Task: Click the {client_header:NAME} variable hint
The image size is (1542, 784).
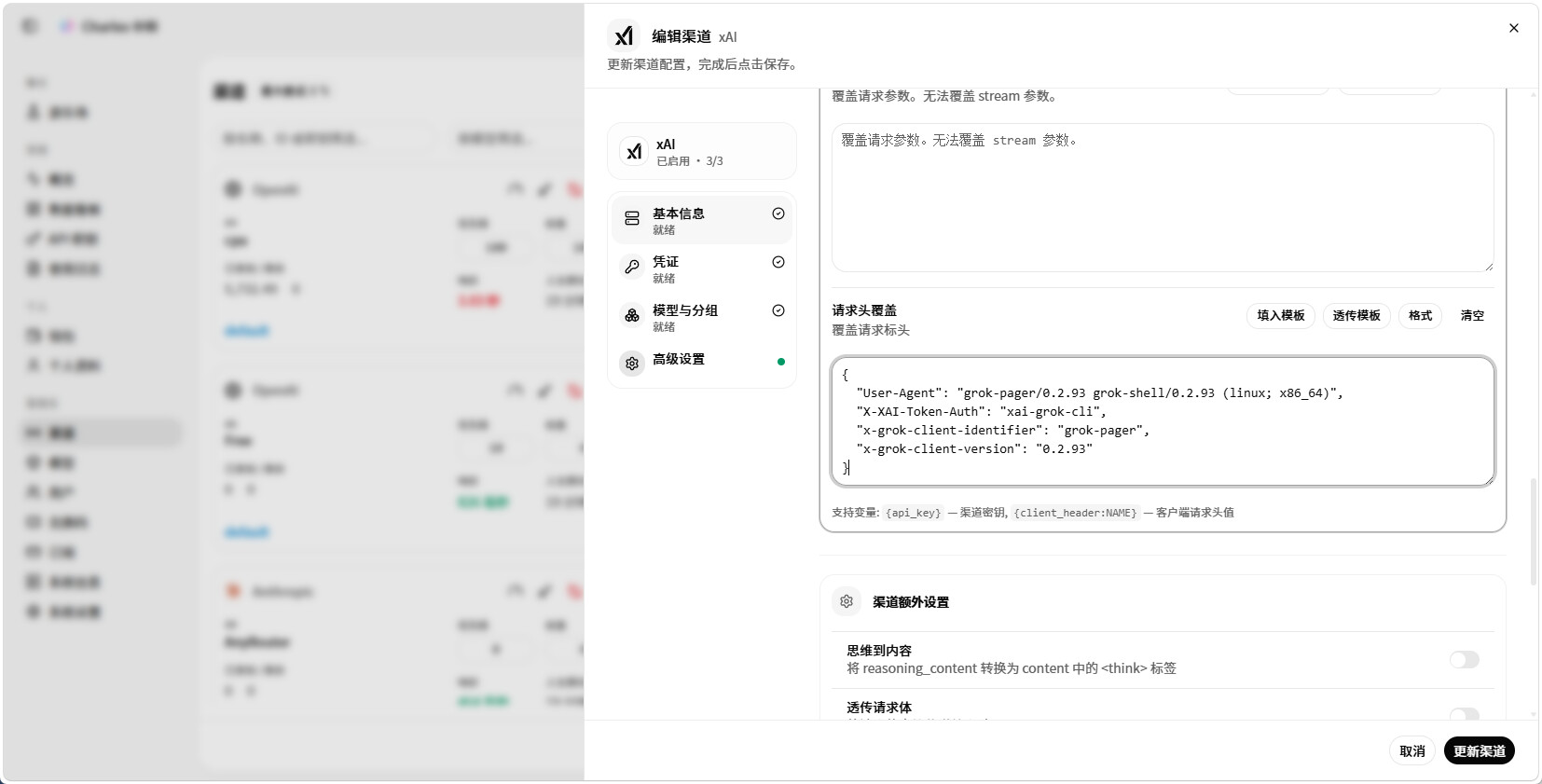Action: [1076, 513]
